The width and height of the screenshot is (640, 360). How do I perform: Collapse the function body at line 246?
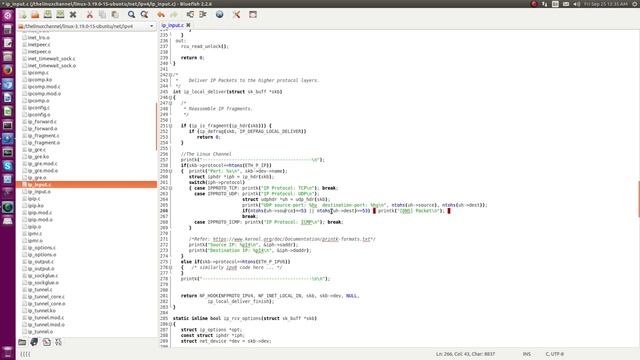point(171,98)
